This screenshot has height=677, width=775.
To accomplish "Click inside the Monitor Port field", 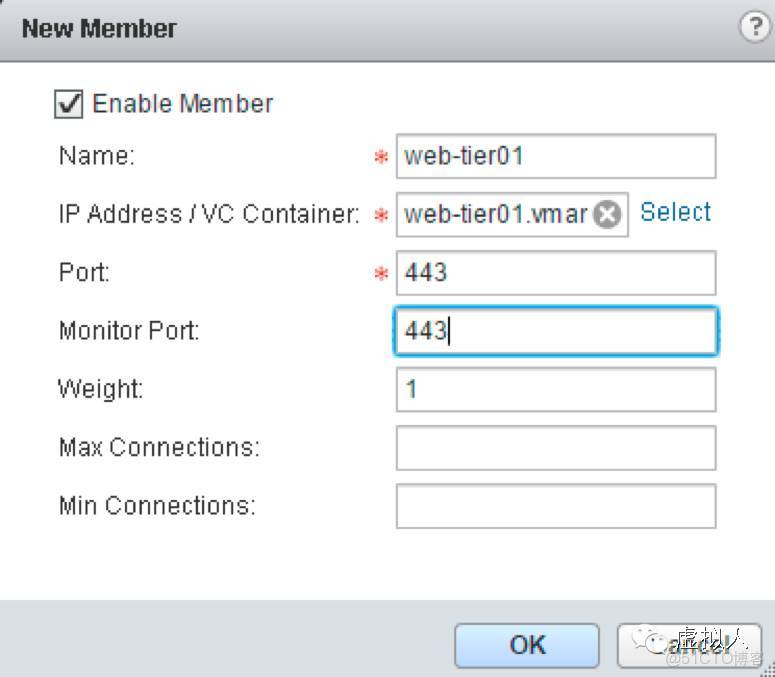I will [x=556, y=331].
